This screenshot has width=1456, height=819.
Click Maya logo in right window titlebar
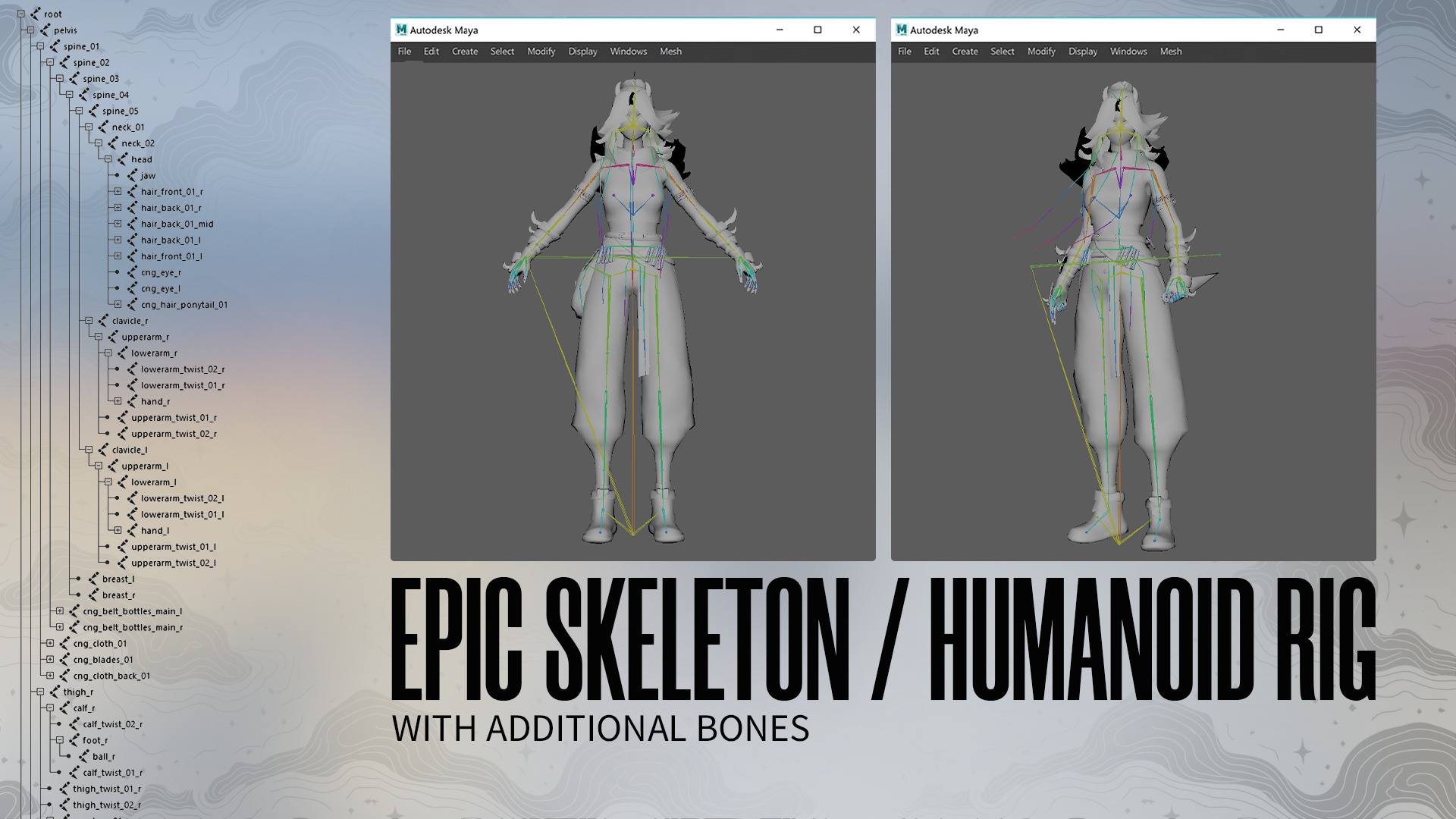901,30
